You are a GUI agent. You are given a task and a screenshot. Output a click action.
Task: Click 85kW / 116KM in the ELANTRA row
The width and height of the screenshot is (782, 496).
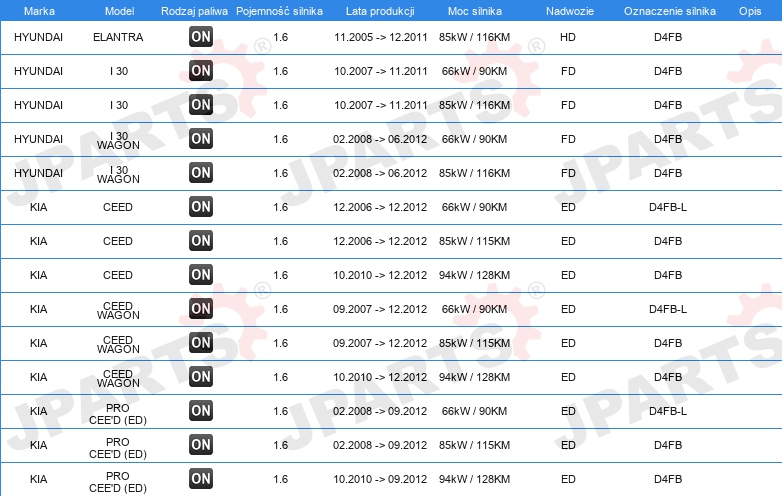(x=474, y=37)
